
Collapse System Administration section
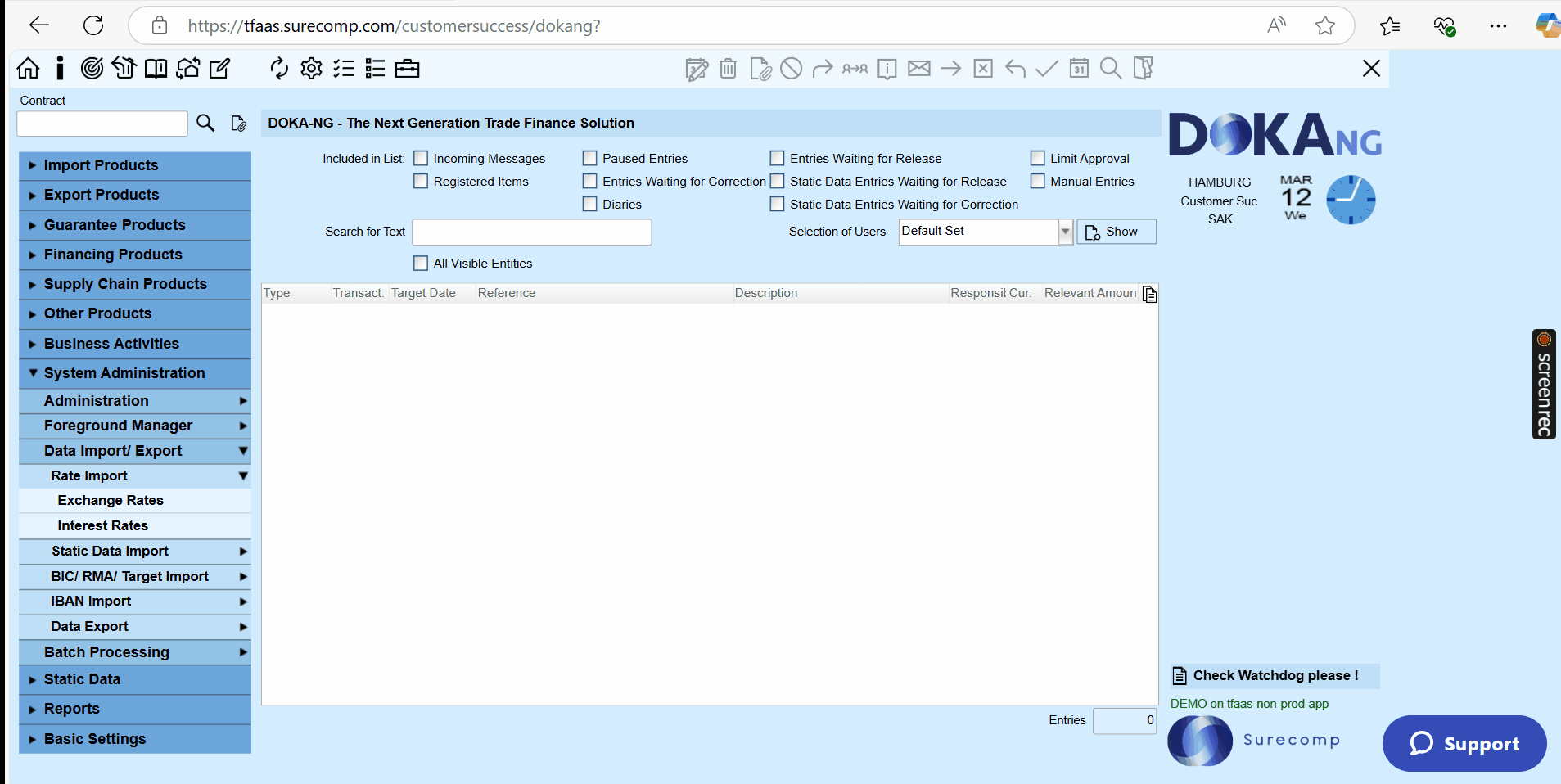click(x=135, y=373)
